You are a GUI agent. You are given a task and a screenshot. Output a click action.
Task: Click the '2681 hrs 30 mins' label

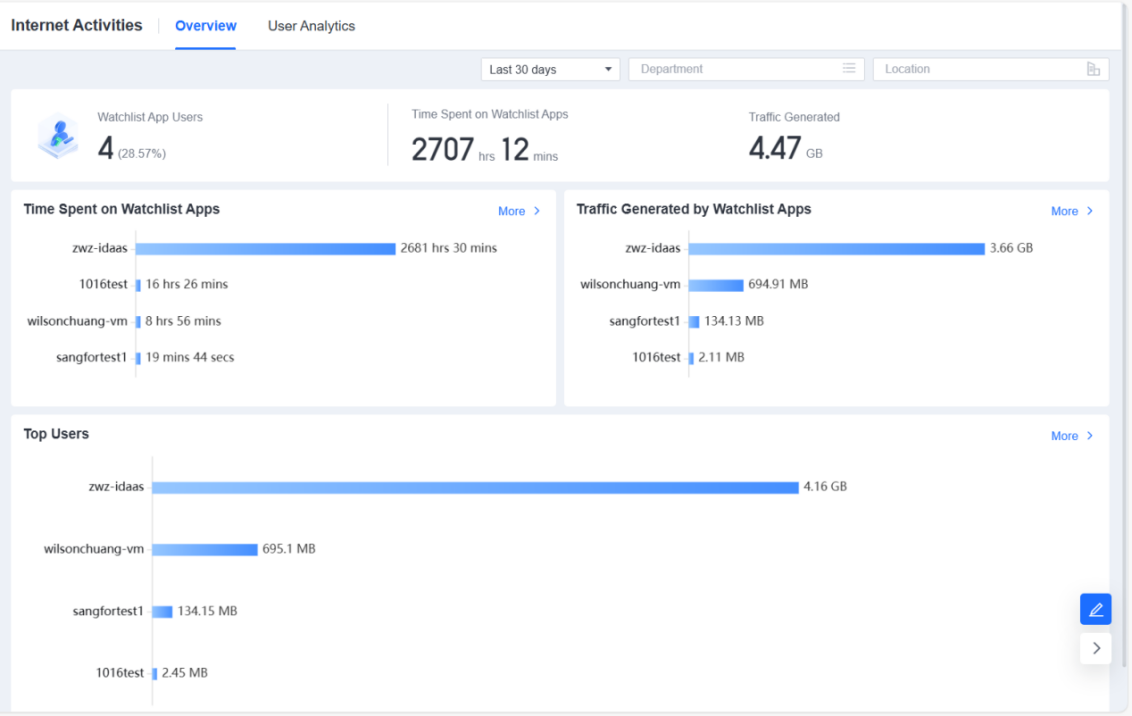tap(449, 248)
